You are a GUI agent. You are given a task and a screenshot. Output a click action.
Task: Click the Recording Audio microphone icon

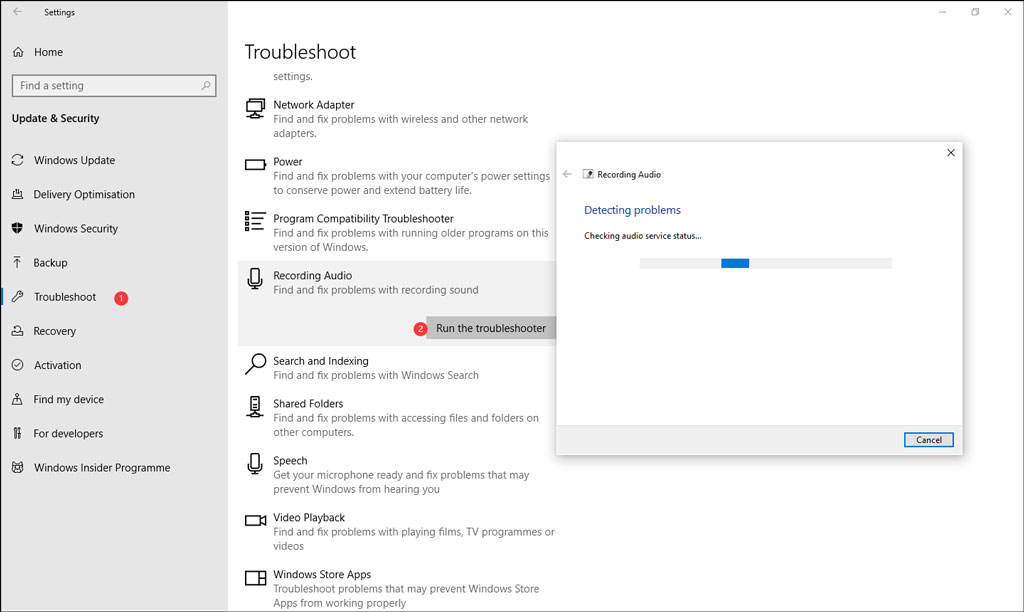pos(255,280)
